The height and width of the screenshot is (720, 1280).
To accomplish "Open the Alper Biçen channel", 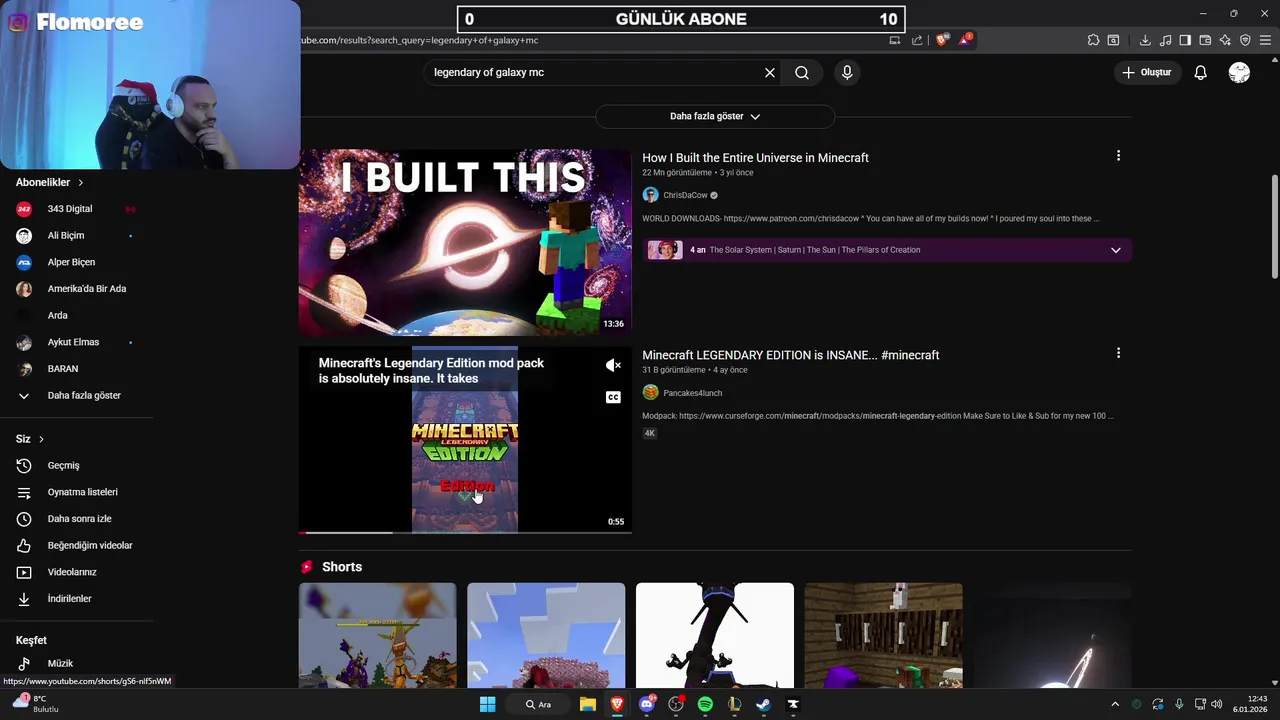I will point(77,262).
